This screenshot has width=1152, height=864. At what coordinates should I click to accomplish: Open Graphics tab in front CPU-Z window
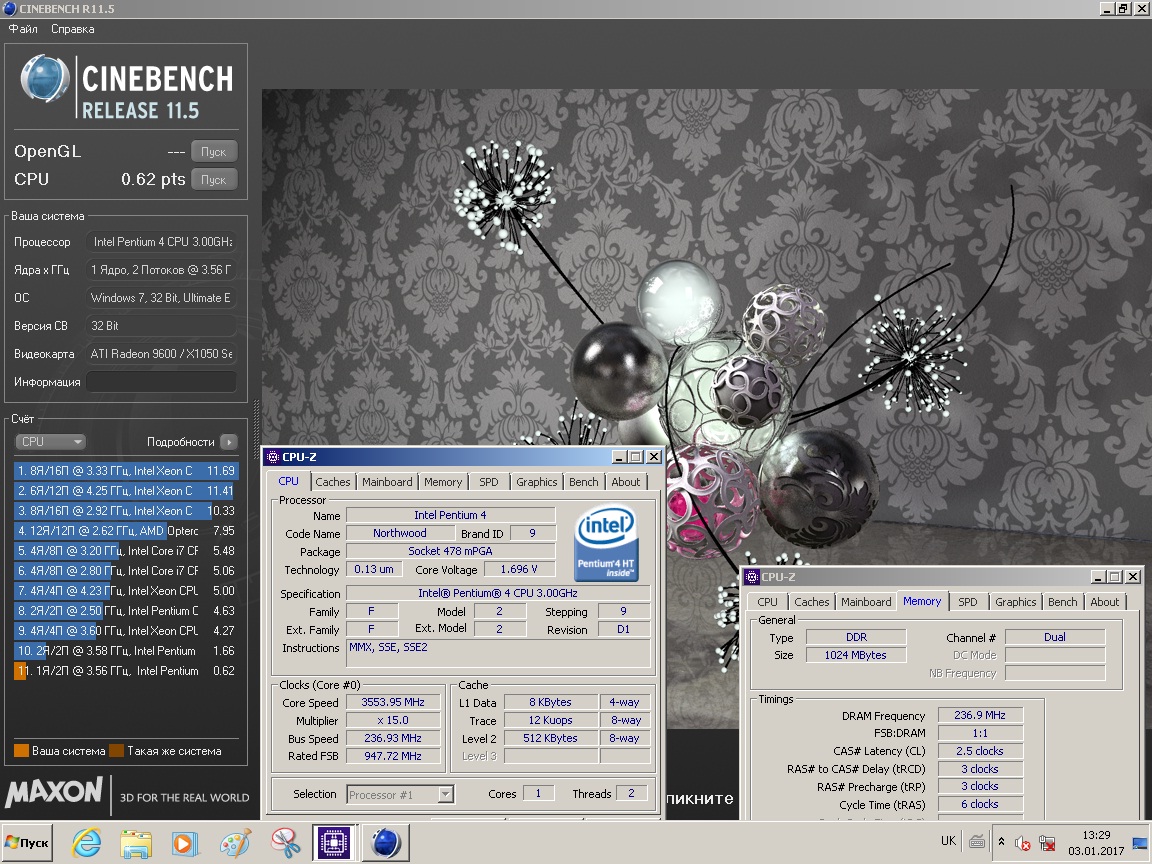click(536, 482)
